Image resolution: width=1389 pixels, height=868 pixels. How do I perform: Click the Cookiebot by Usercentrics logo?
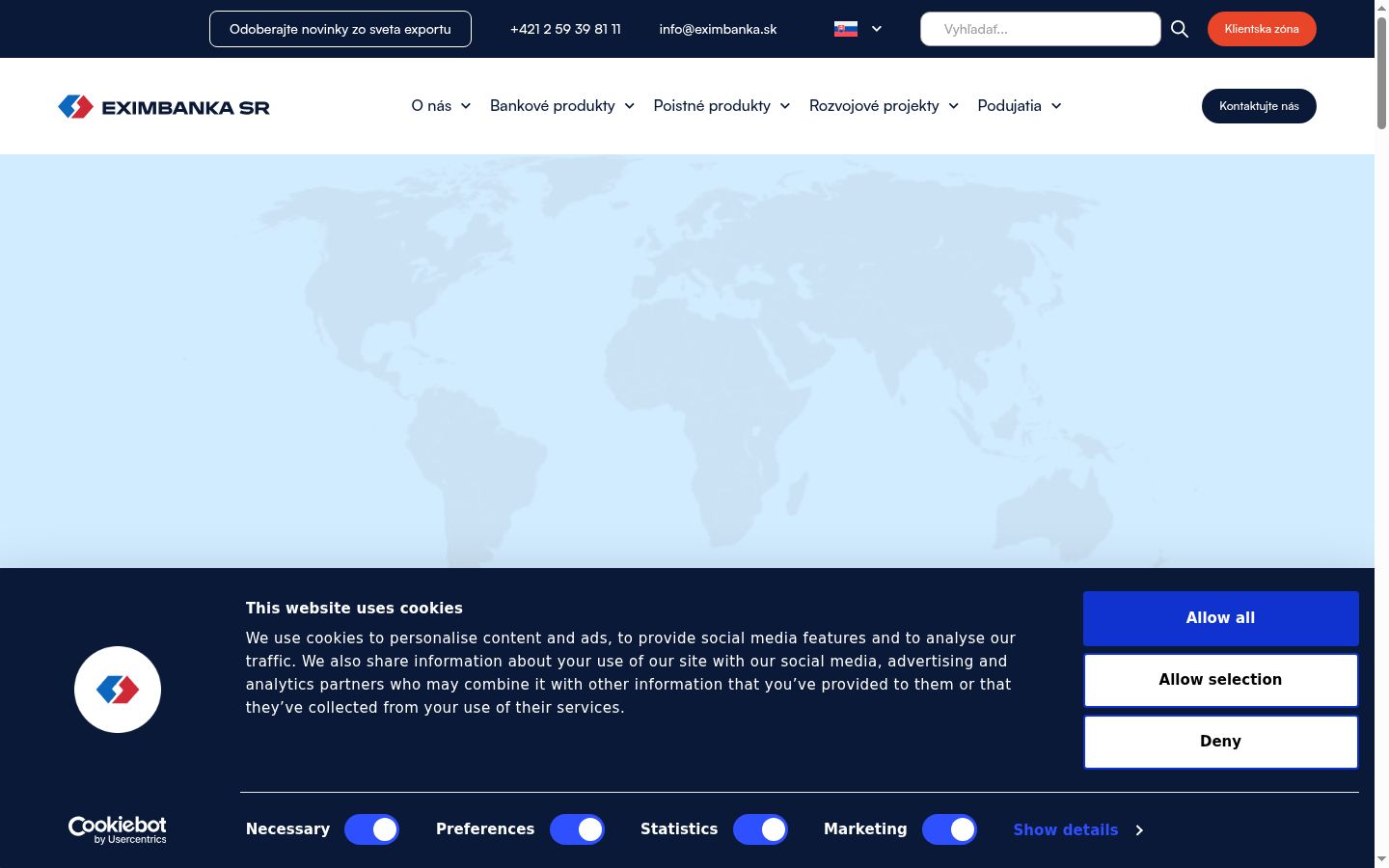click(118, 829)
